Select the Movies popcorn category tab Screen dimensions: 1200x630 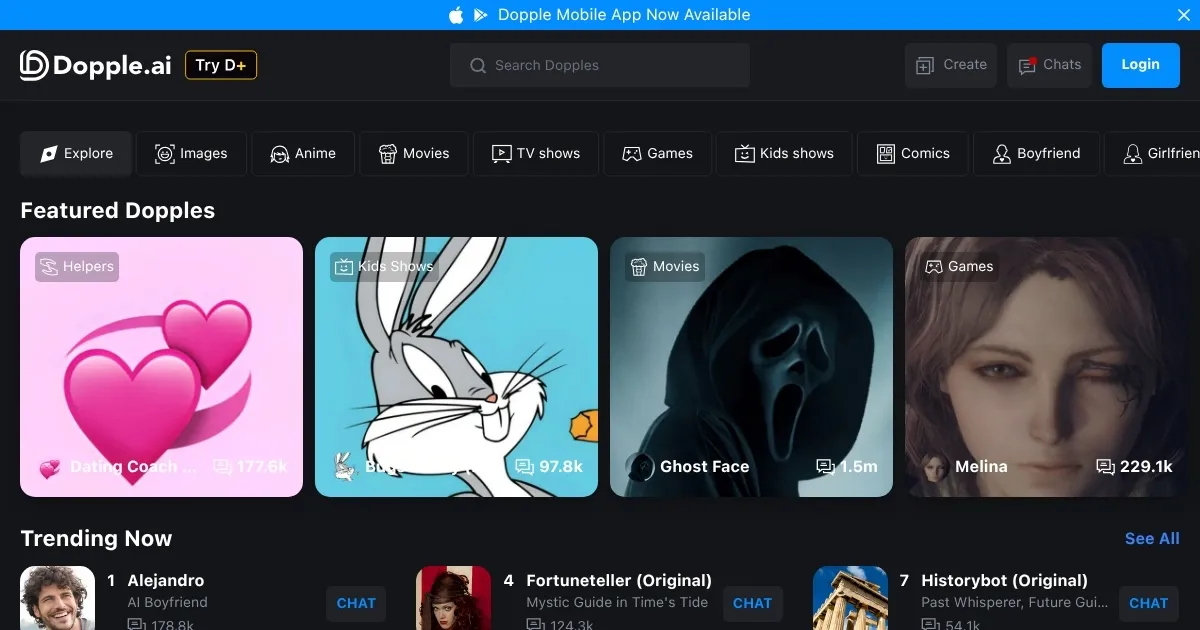click(413, 153)
